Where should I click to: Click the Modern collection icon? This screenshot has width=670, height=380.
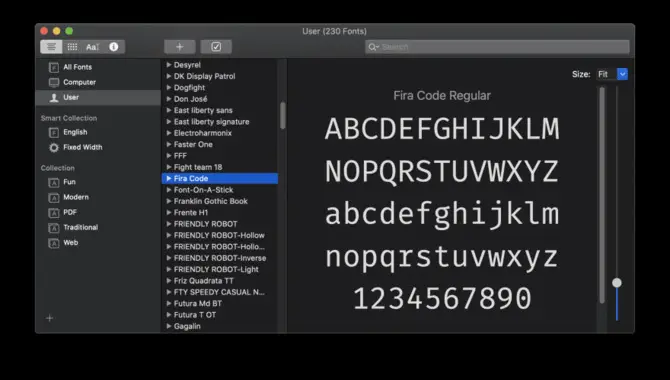[x=54, y=198]
